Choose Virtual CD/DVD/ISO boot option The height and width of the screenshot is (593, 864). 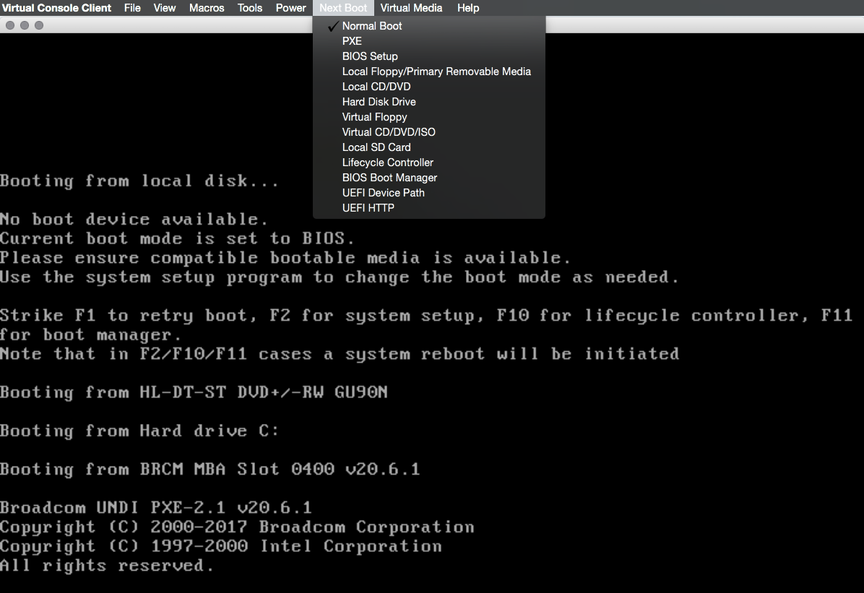click(x=429, y=132)
